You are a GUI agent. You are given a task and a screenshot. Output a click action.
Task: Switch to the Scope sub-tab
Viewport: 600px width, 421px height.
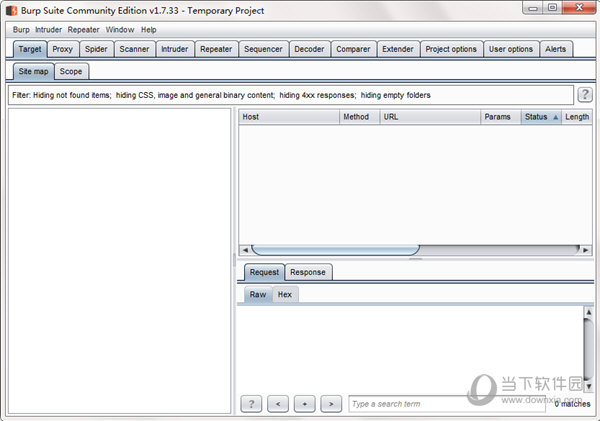71,72
